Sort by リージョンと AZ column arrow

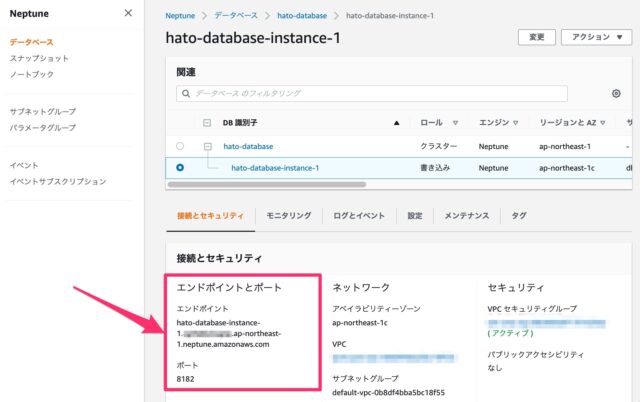pyautogui.click(x=603, y=123)
